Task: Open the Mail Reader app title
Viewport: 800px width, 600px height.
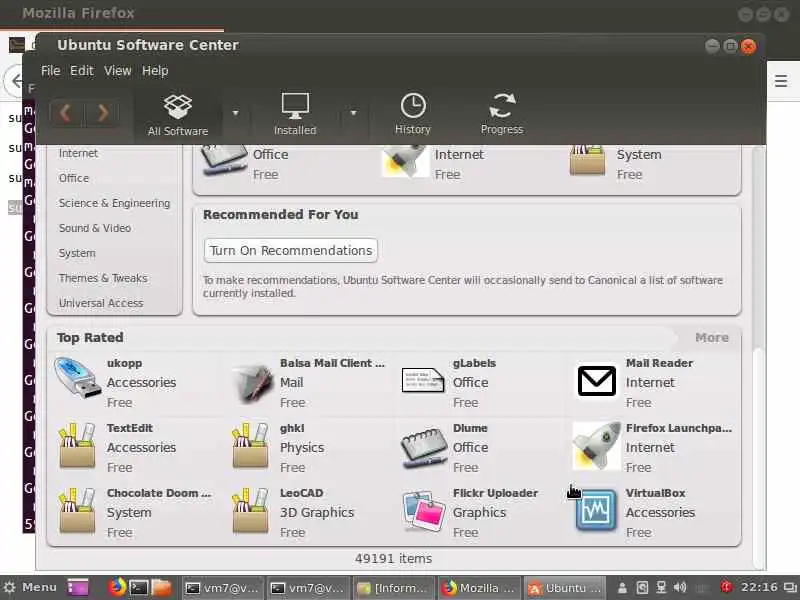Action: coord(660,363)
